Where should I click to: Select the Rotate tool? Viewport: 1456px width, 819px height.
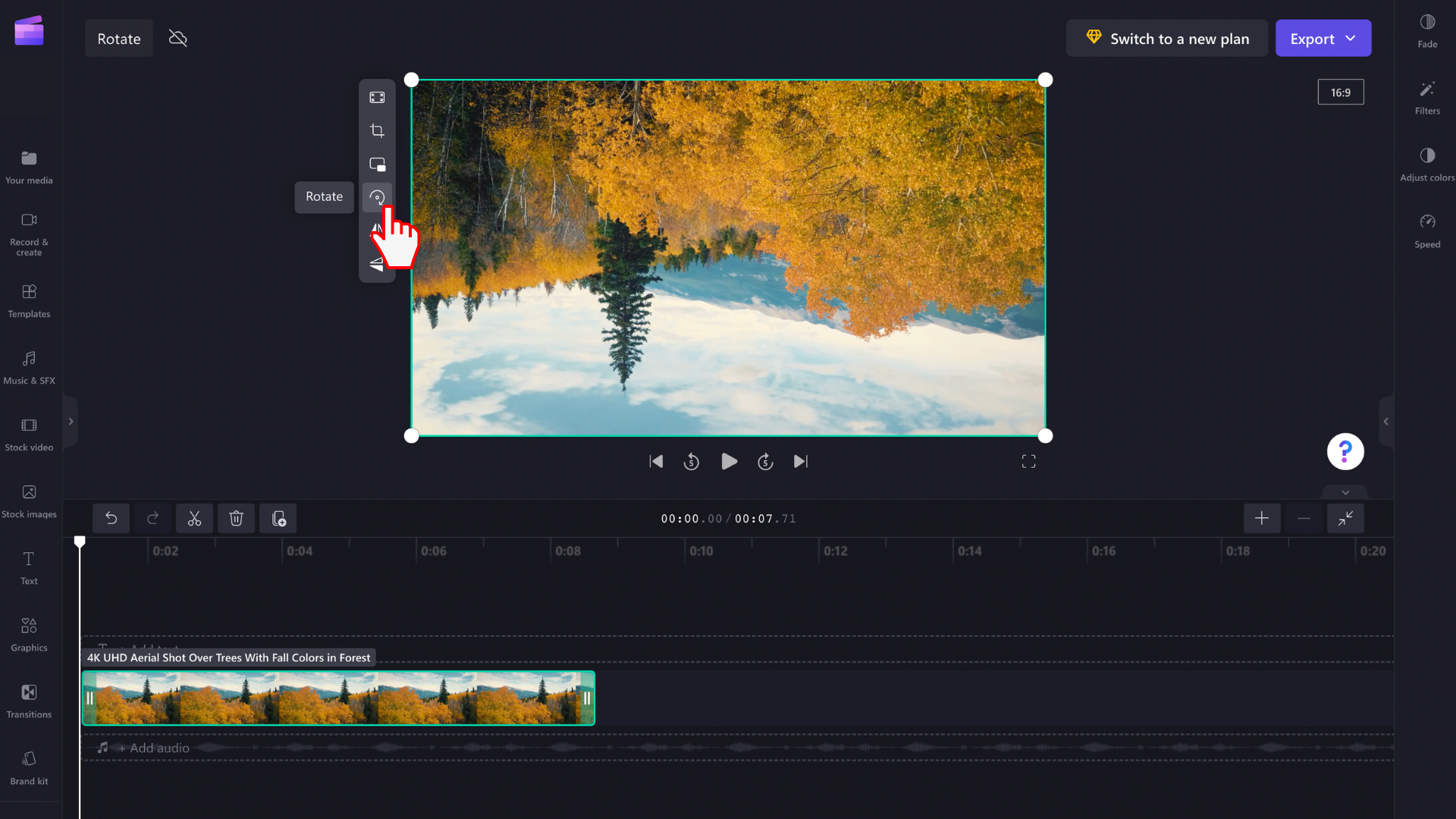tap(377, 197)
